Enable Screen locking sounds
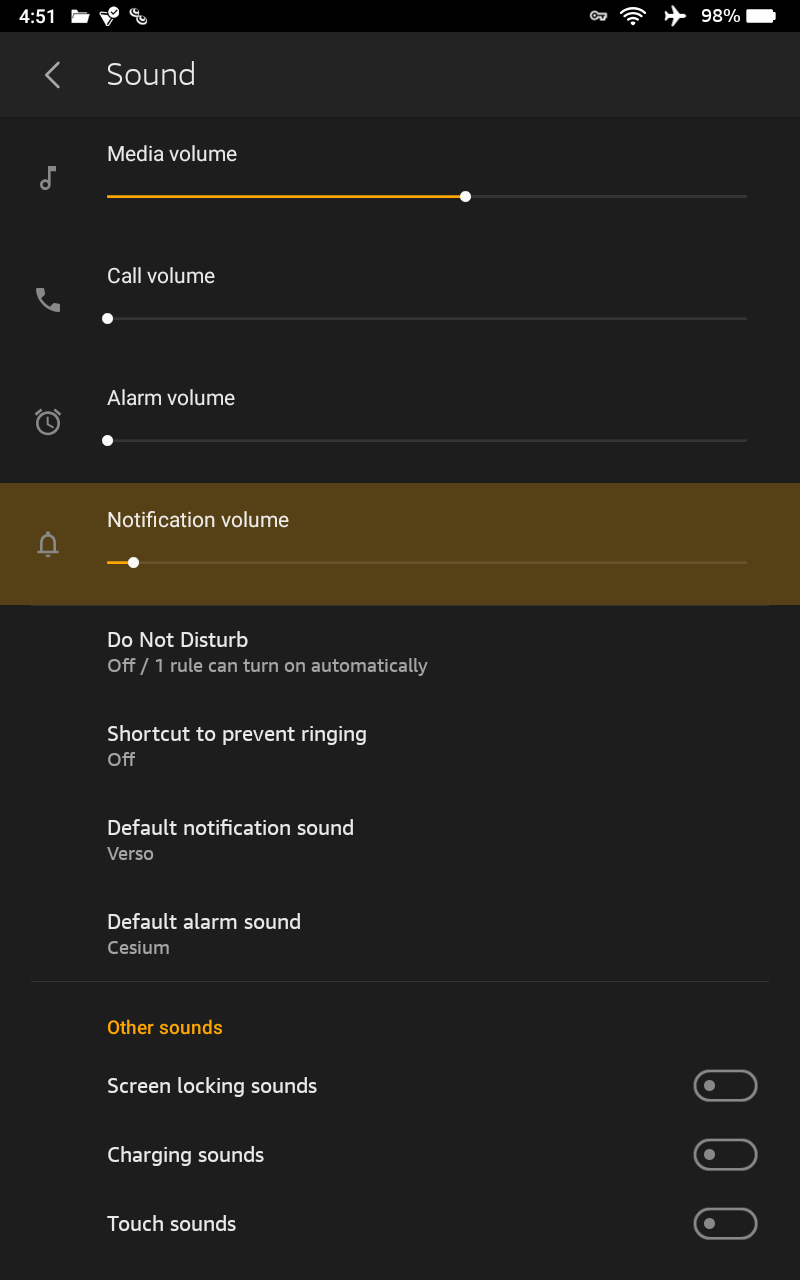 coord(725,1085)
